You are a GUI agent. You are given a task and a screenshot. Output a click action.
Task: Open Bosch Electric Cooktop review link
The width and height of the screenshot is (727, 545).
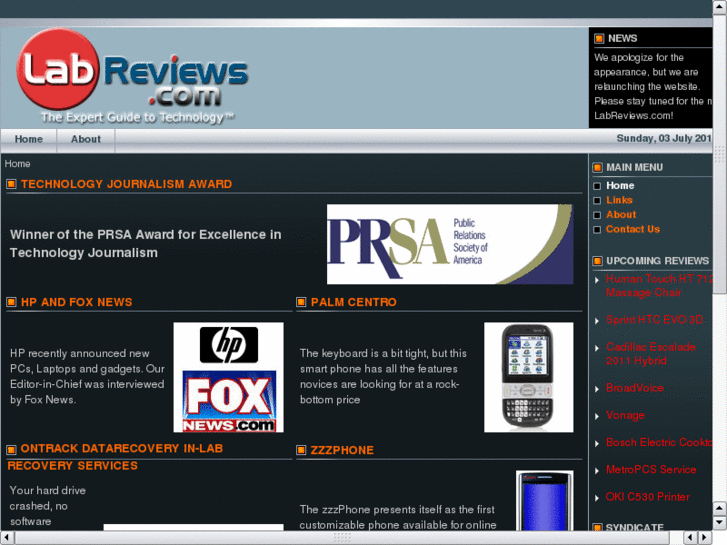pyautogui.click(x=659, y=442)
